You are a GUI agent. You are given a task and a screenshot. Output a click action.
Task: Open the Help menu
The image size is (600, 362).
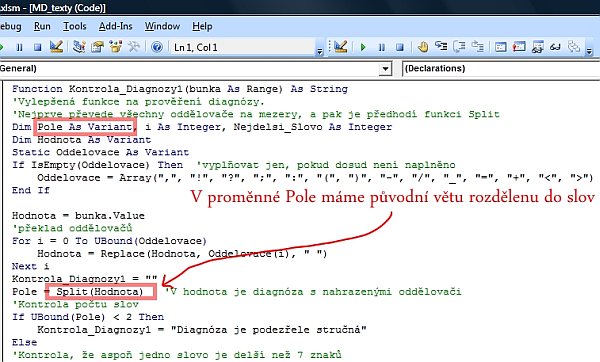tap(202, 26)
